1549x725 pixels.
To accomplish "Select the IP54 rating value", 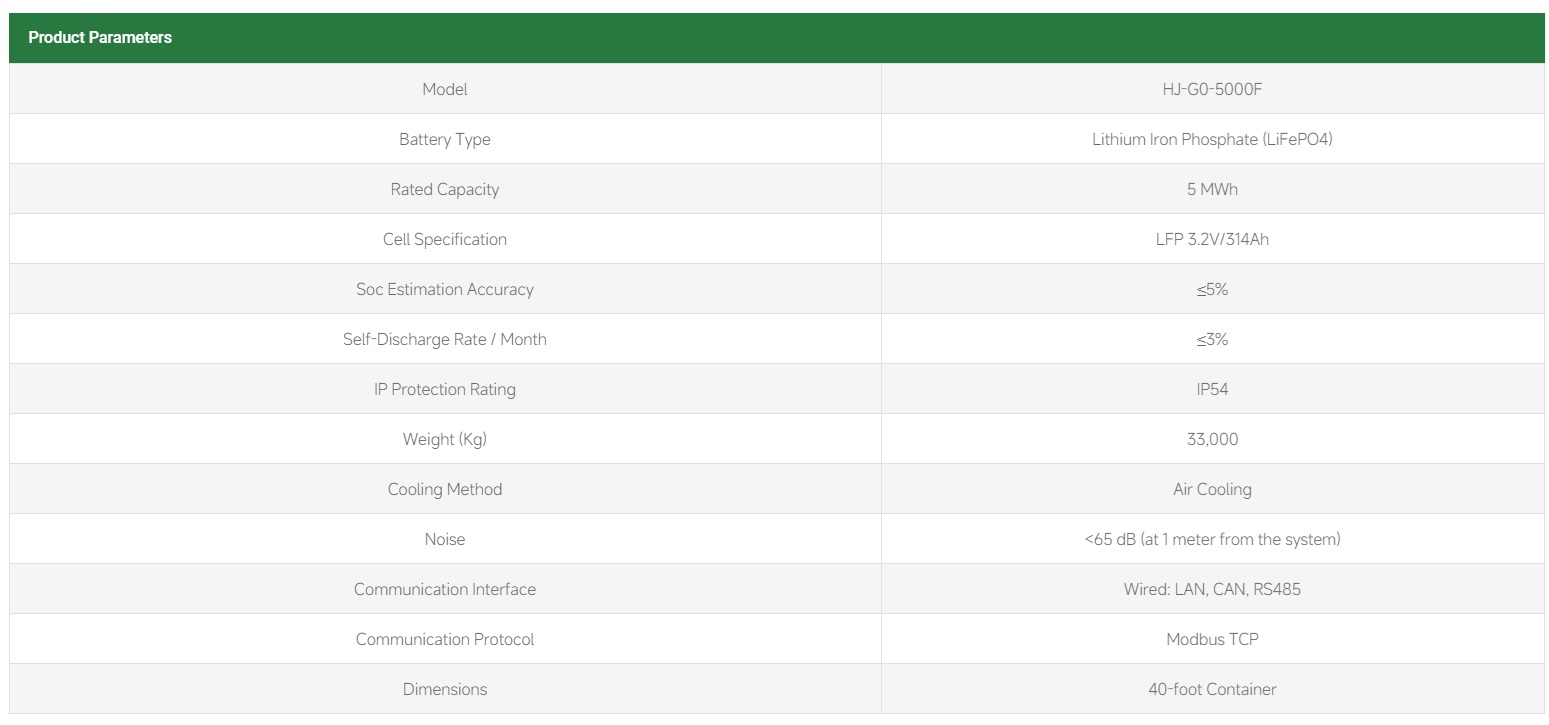I will click(1212, 389).
